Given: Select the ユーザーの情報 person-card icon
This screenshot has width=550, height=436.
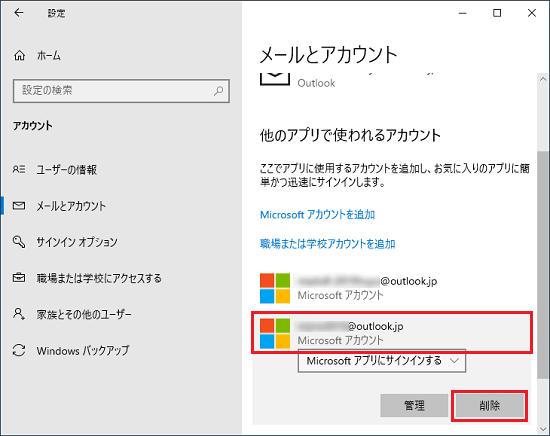Looking at the screenshot, I should pos(19,169).
